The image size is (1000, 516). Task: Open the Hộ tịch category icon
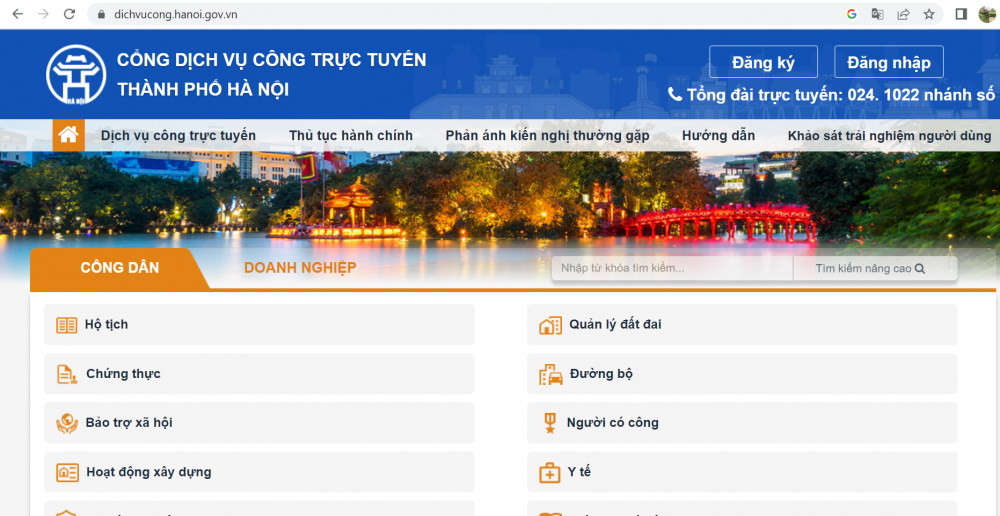67,325
